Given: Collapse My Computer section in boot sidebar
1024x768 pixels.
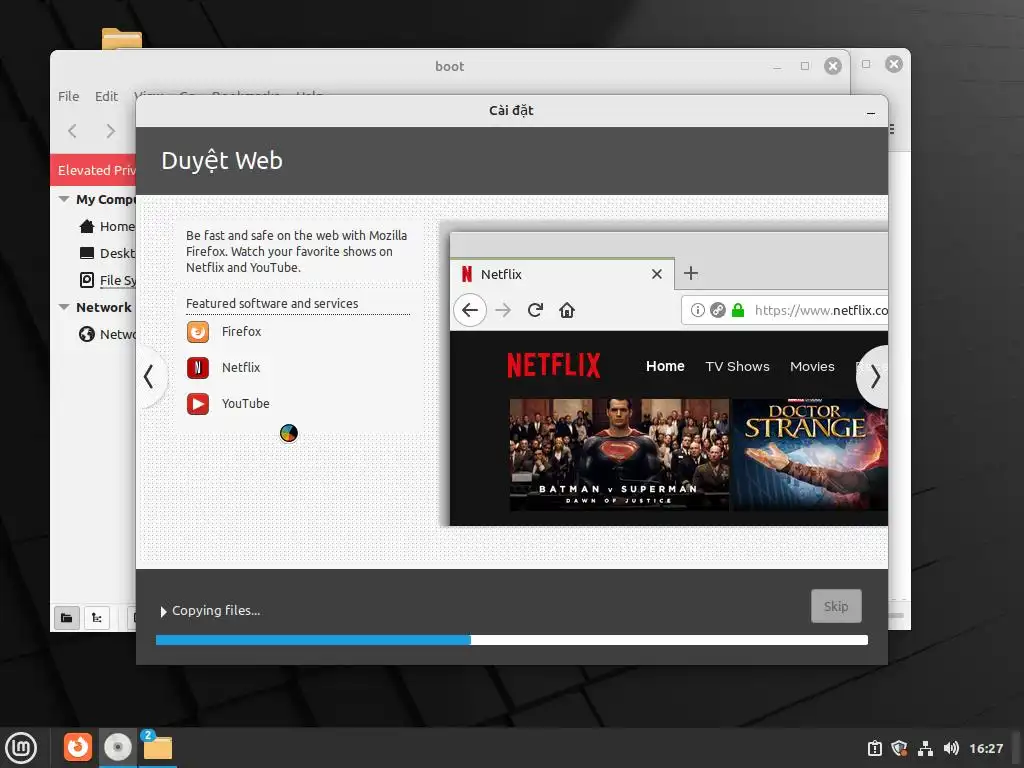Looking at the screenshot, I should click(64, 199).
